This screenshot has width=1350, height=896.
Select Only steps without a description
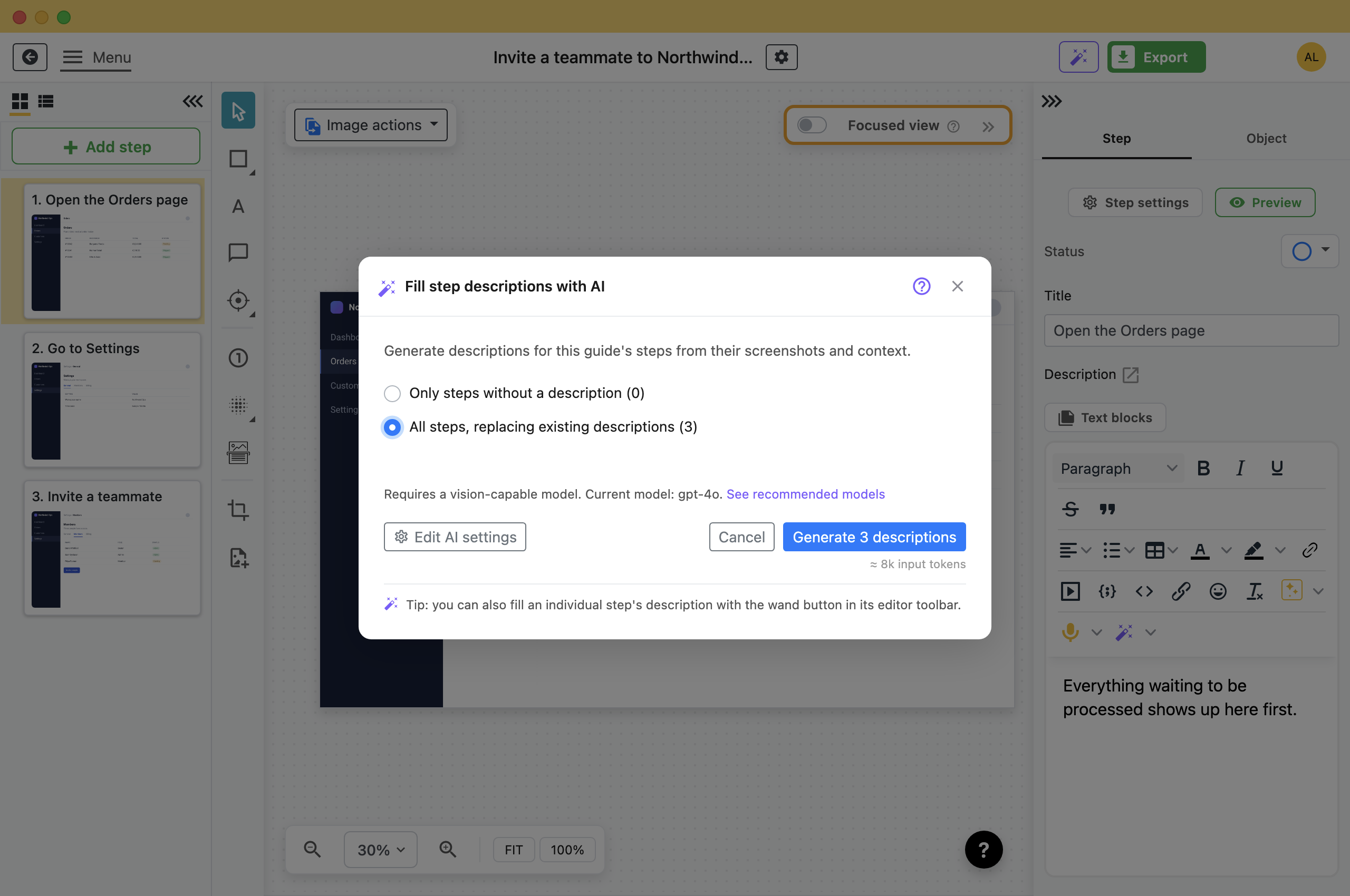pos(392,394)
